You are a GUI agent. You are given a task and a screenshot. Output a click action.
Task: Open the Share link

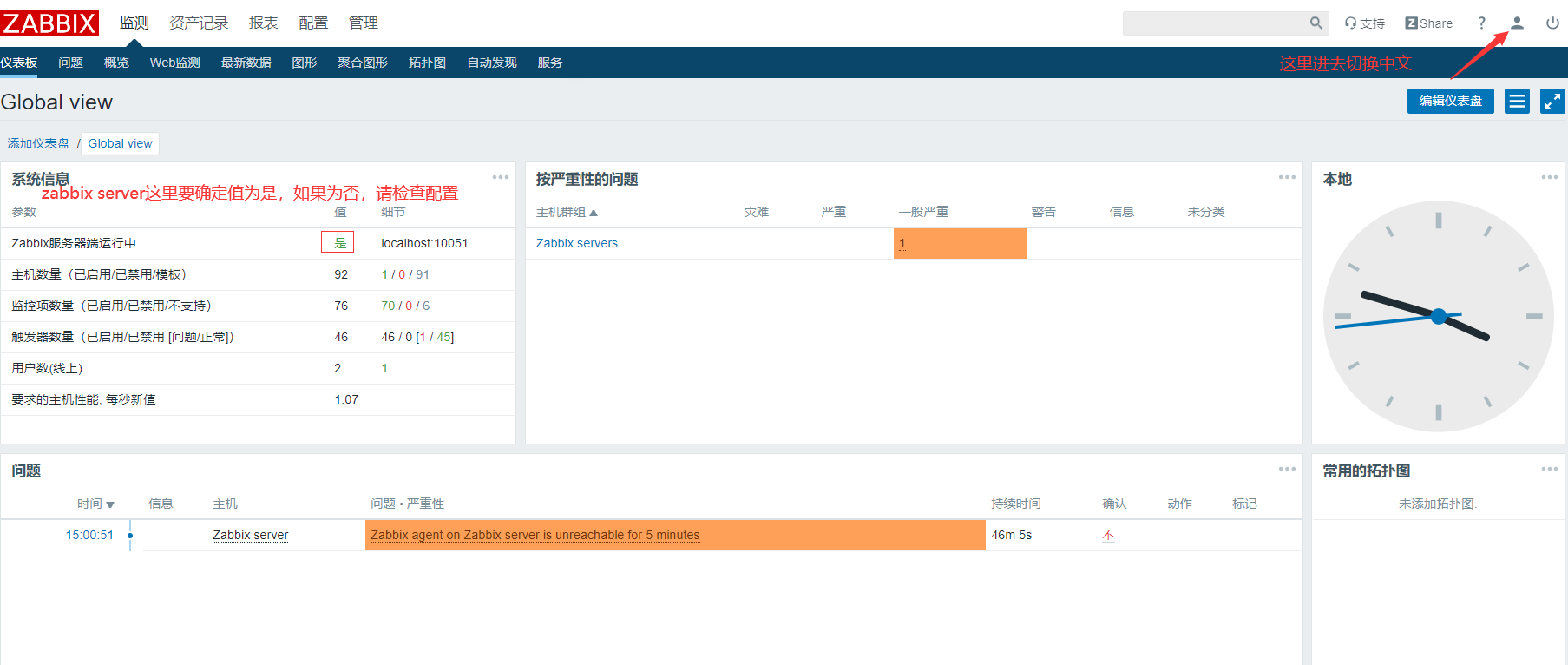coord(1429,23)
